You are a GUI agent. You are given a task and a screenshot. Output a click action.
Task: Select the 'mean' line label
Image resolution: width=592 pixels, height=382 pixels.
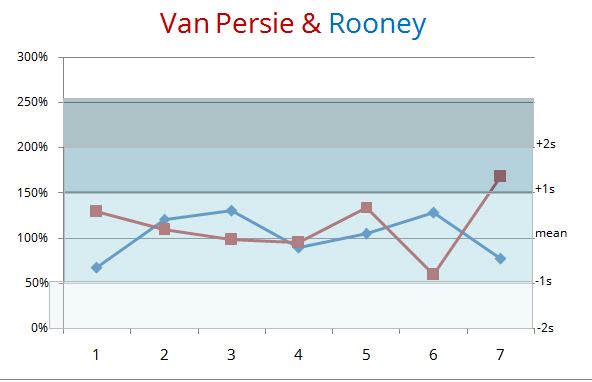coord(551,233)
